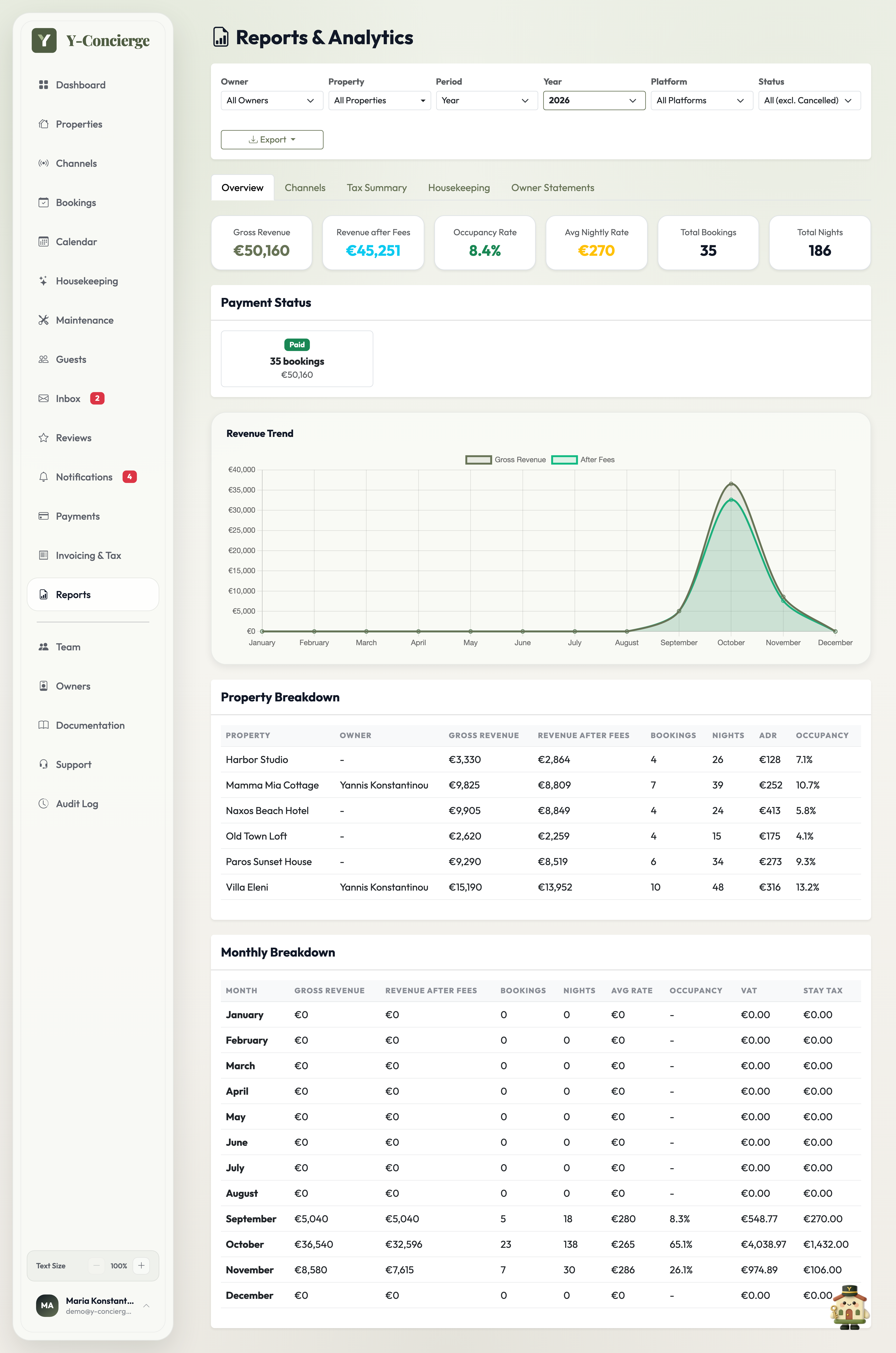Toggle Gross Revenue legend series

point(506,460)
